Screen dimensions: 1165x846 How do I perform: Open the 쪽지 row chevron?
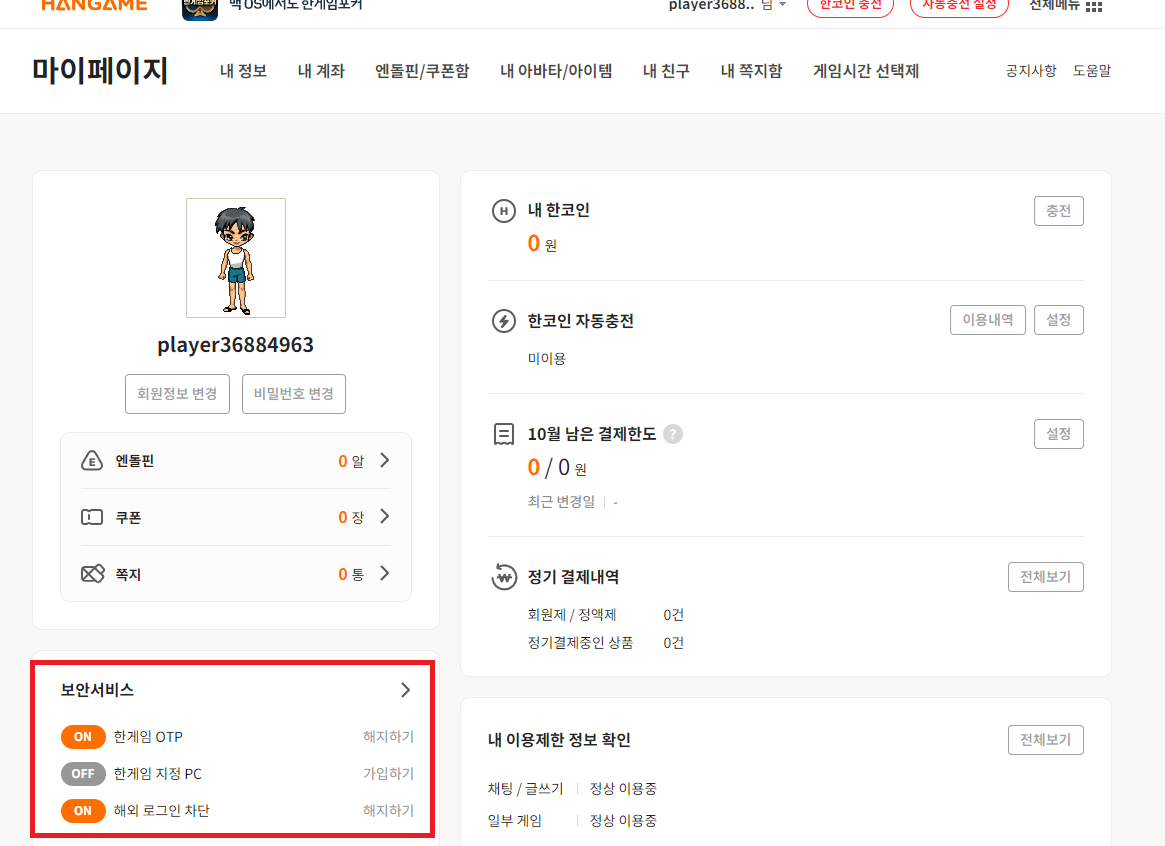tap(385, 573)
